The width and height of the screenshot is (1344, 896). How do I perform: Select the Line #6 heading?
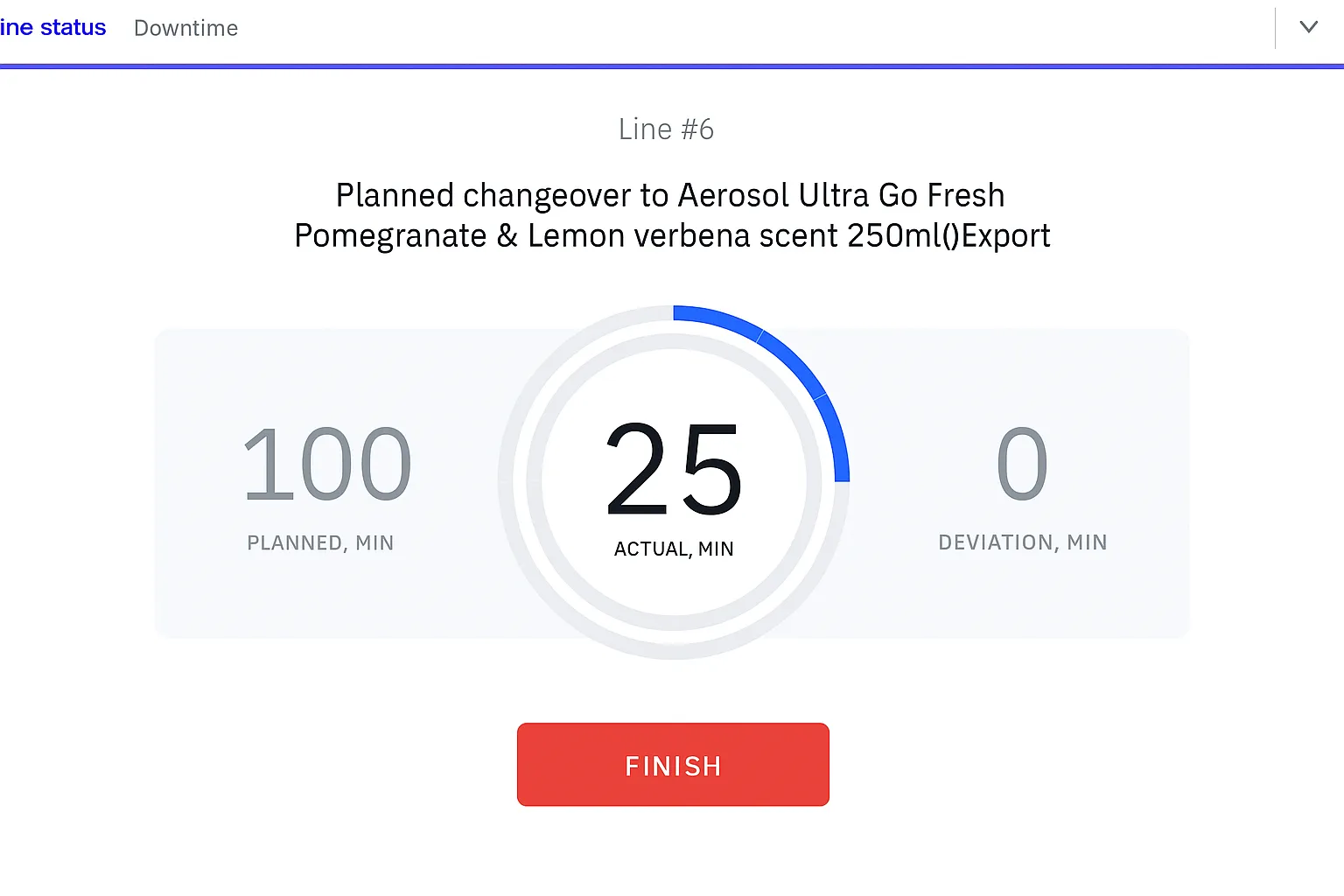pos(666,129)
